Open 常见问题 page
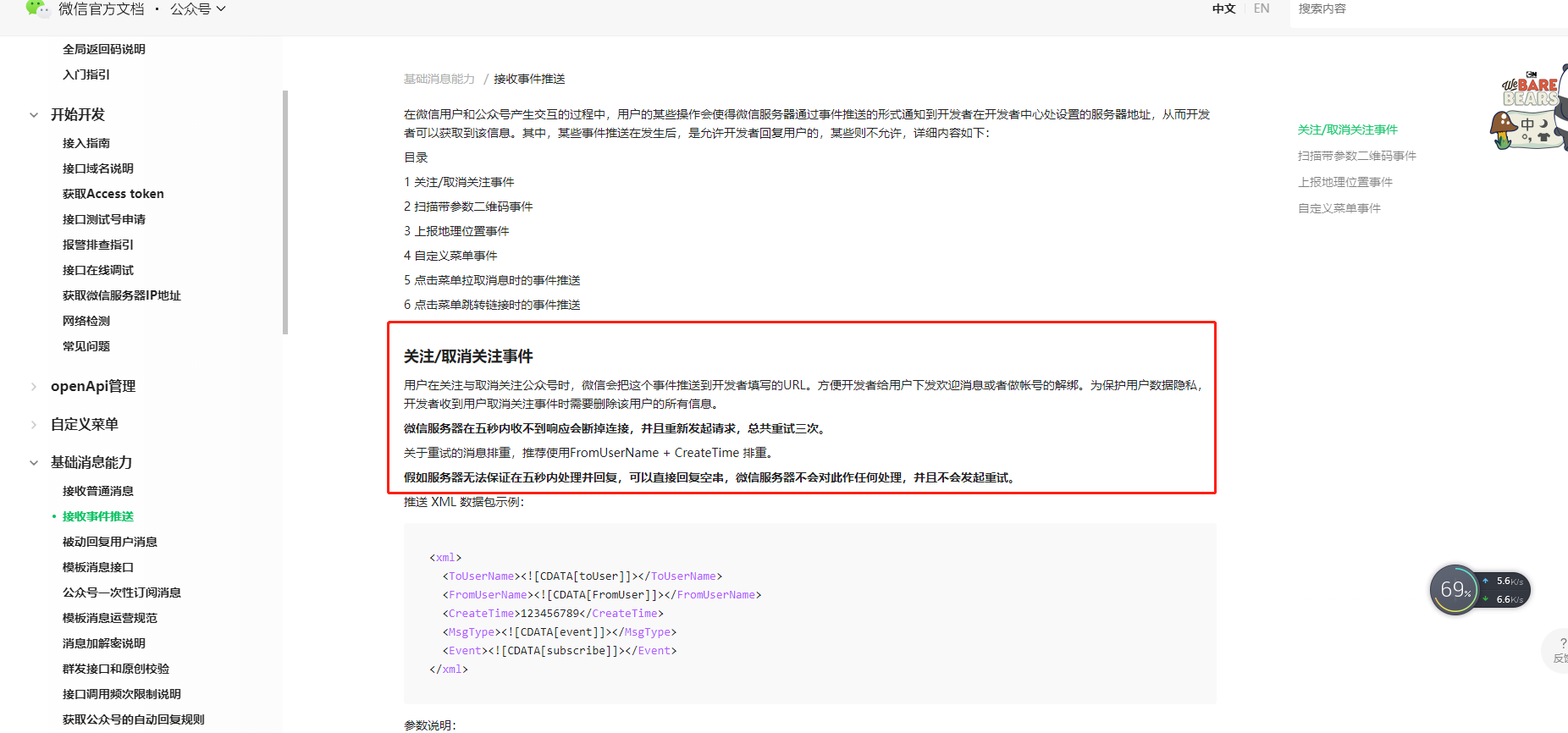The image size is (1568, 733). tap(86, 346)
